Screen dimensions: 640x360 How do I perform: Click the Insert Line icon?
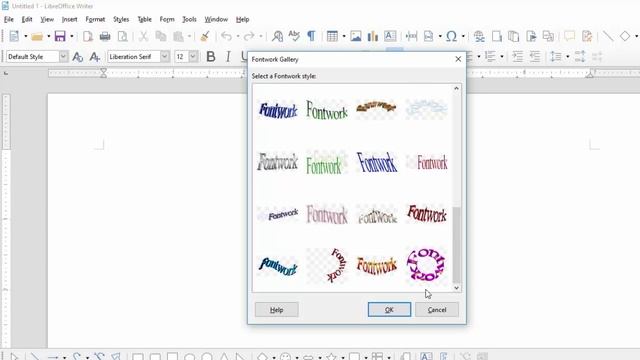pos(608,36)
